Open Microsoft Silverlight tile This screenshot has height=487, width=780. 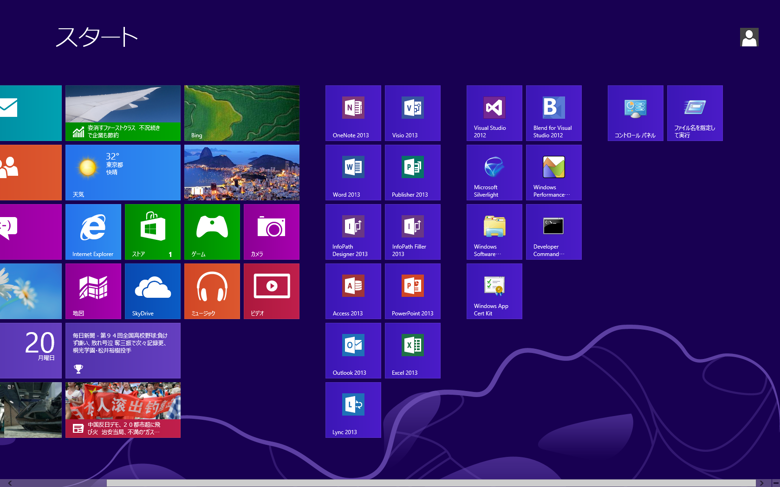click(x=494, y=173)
